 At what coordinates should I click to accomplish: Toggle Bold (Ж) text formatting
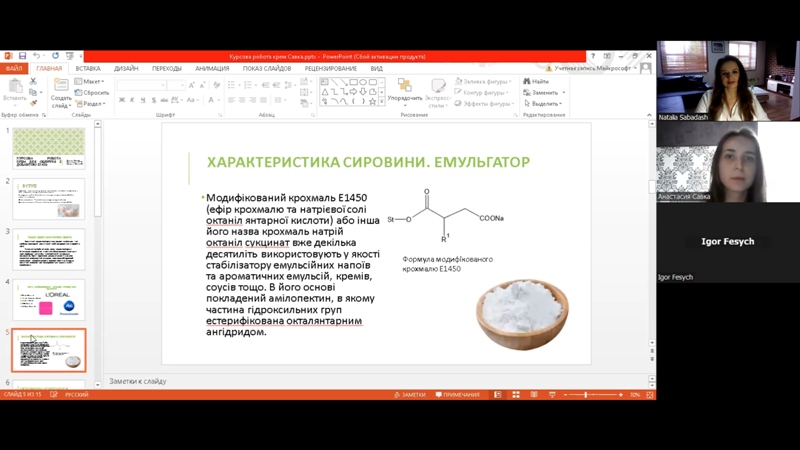(x=121, y=101)
